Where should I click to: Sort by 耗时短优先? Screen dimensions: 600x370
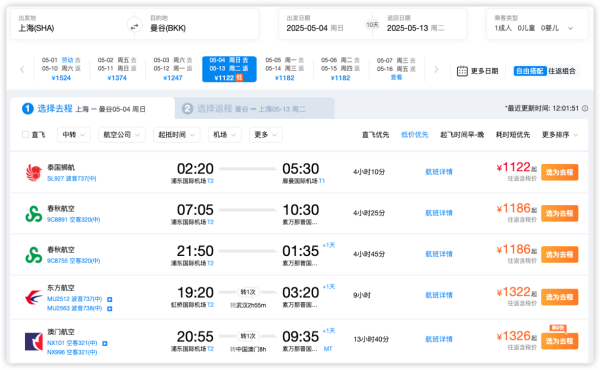click(x=513, y=135)
